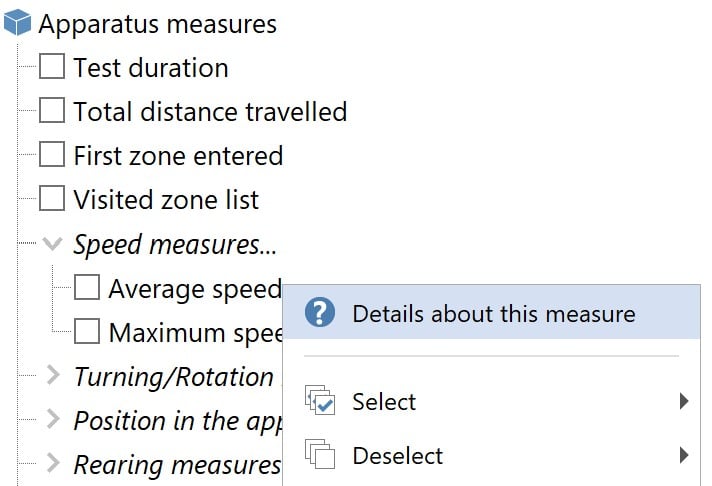Viewport: 712px width, 486px height.
Task: Collapse the Speed measures group
Action: (53, 244)
